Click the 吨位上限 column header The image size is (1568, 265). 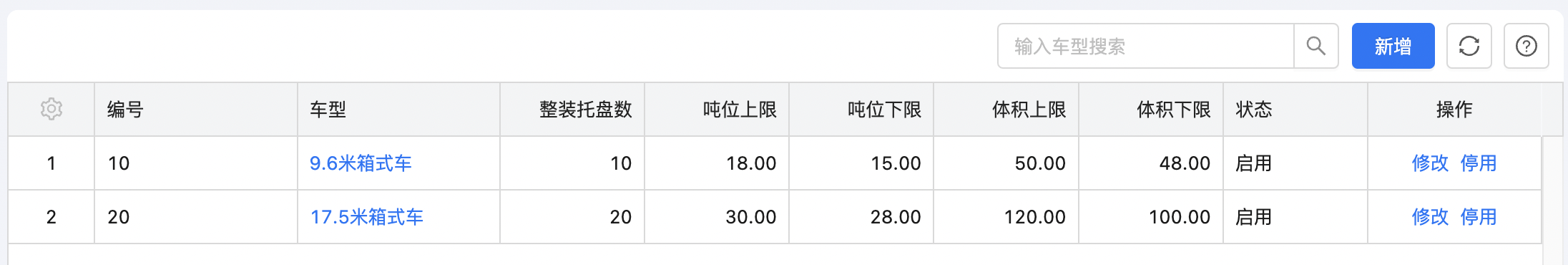coord(740,110)
